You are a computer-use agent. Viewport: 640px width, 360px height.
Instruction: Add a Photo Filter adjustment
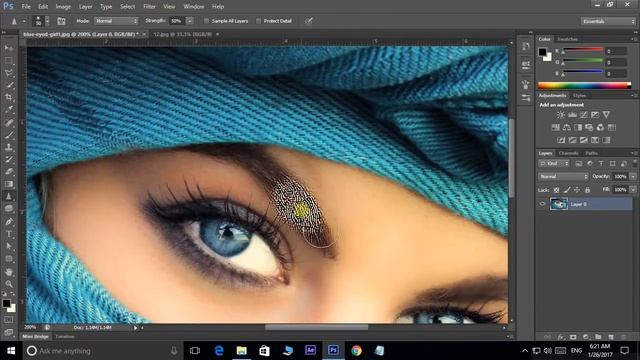pyautogui.click(x=589, y=128)
